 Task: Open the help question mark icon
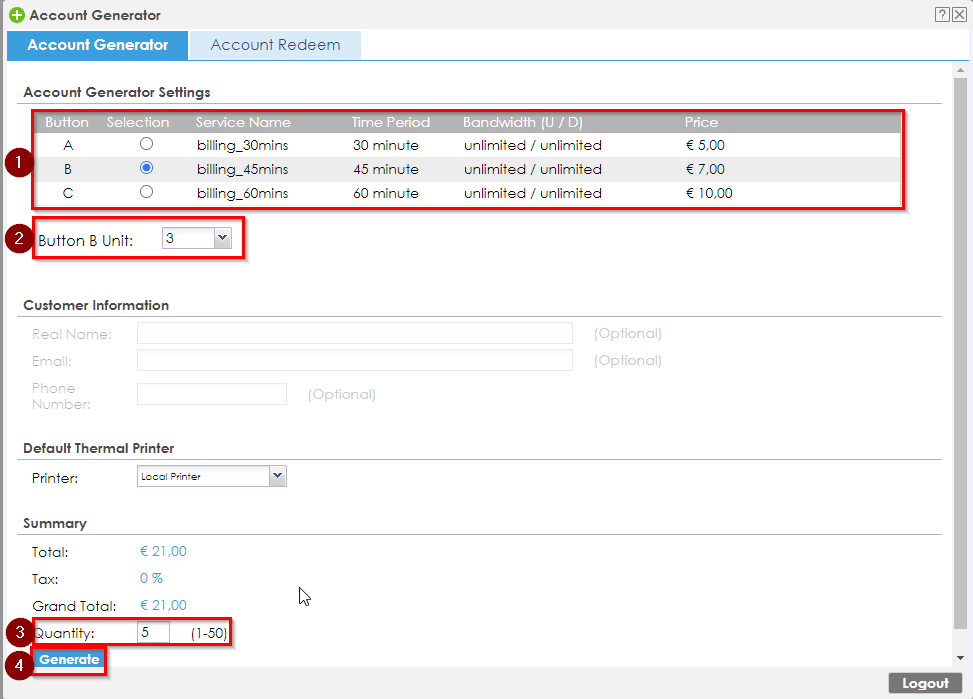942,14
